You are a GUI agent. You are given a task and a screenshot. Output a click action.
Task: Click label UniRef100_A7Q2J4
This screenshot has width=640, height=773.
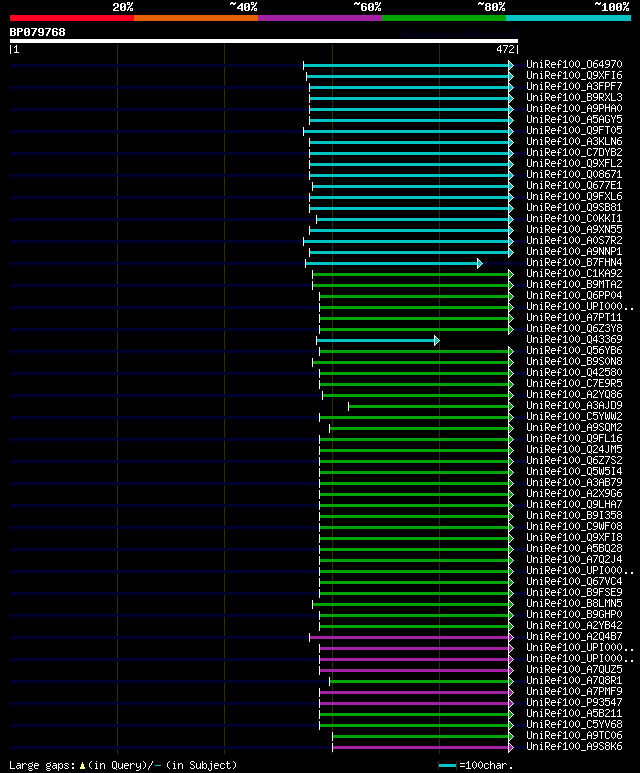(x=574, y=560)
